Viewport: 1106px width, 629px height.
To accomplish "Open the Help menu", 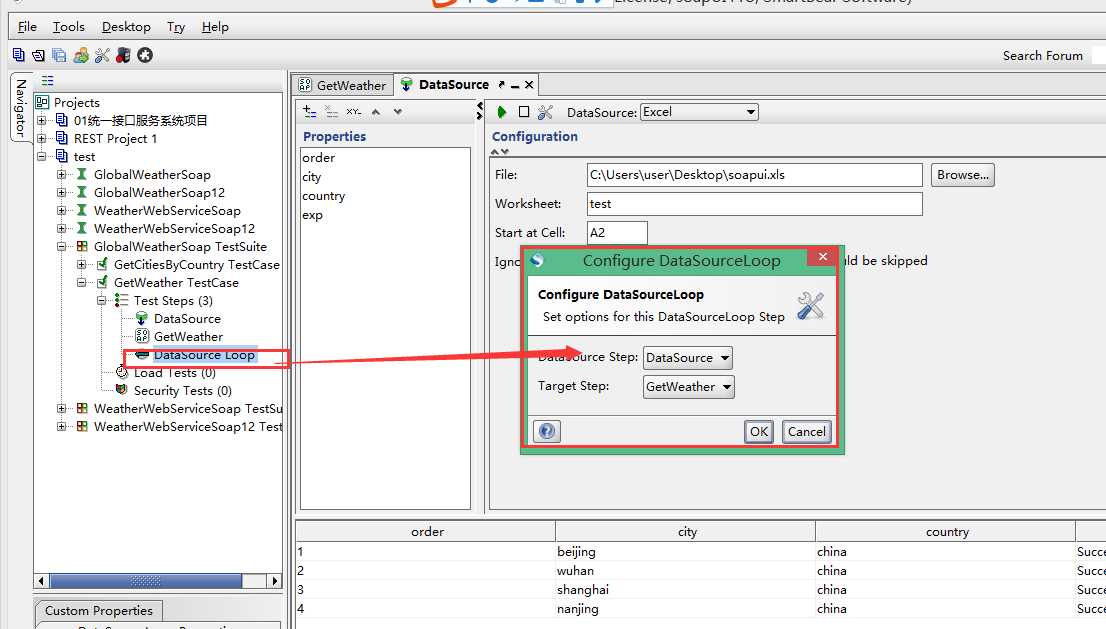I will (215, 27).
